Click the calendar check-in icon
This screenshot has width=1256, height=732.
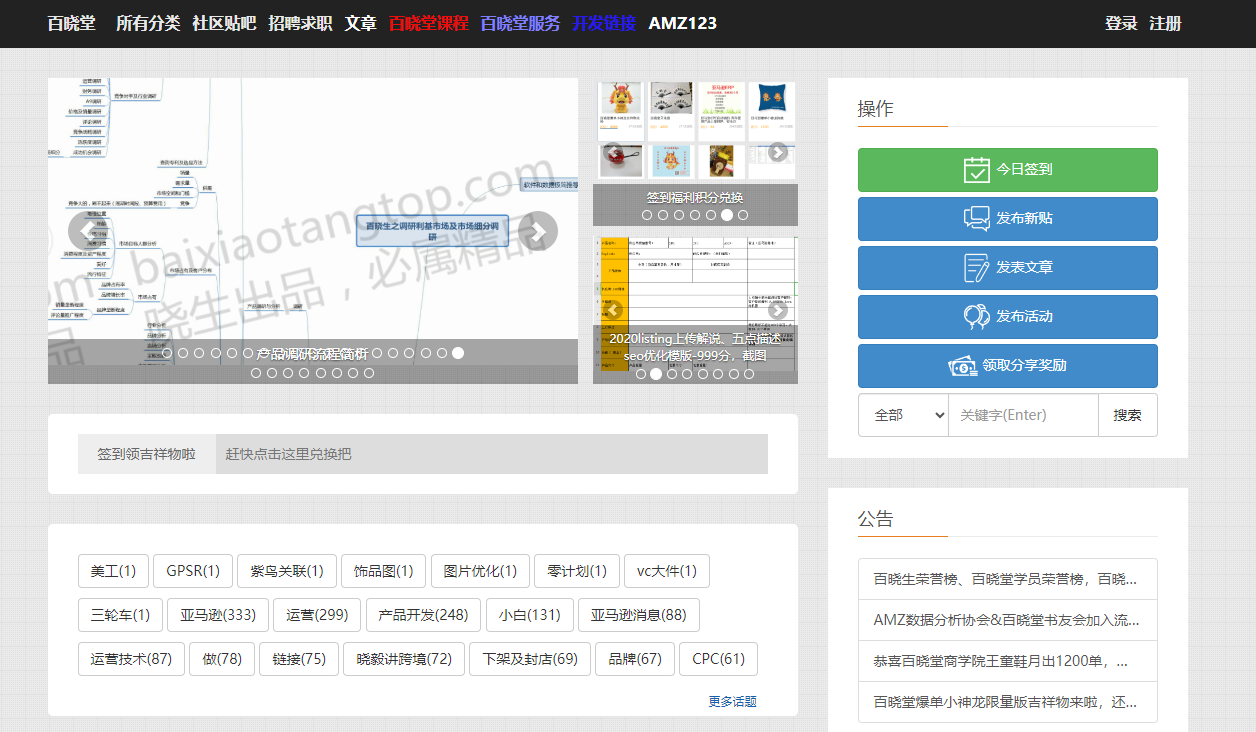[x=976, y=170]
